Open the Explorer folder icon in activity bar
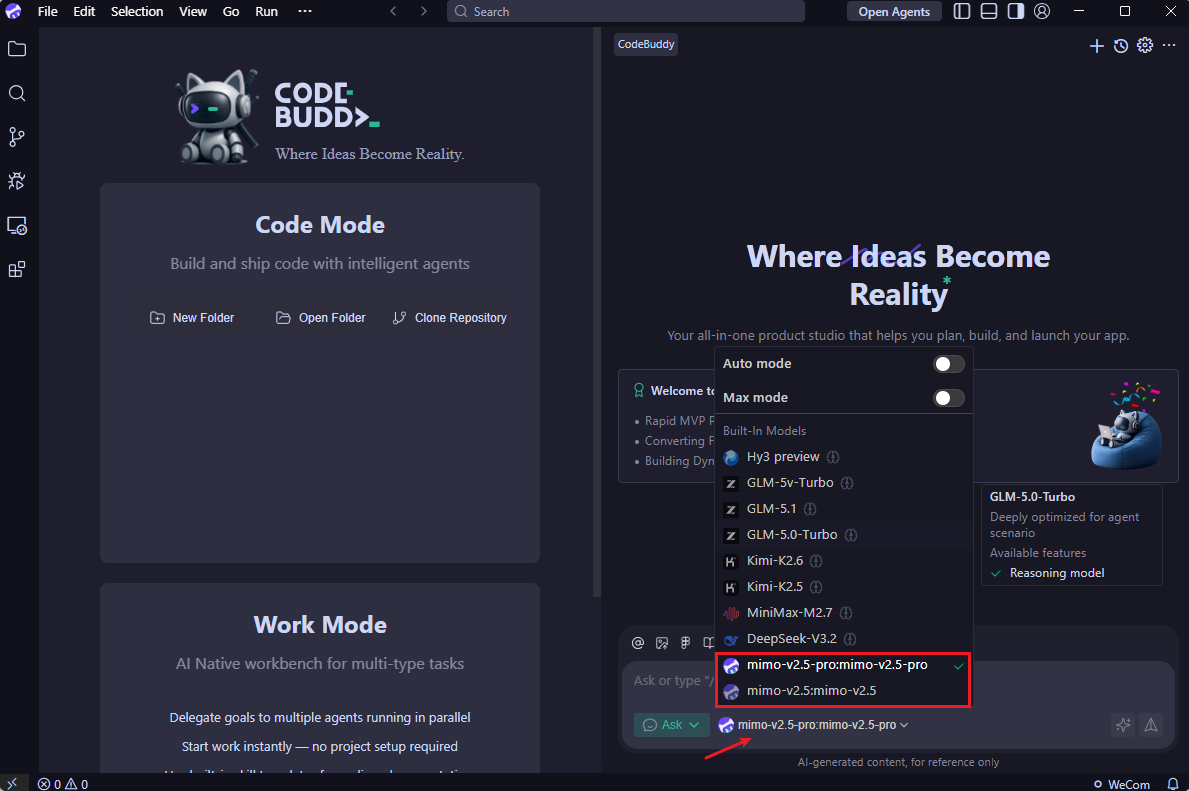 click(x=17, y=49)
